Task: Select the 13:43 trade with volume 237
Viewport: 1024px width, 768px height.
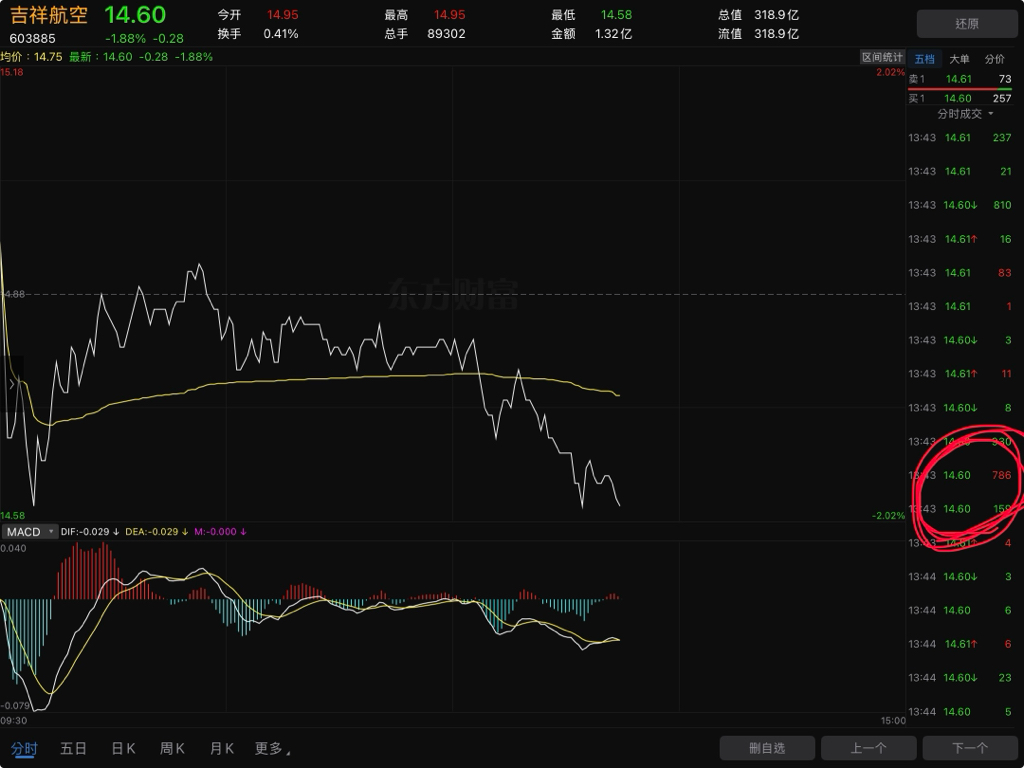Action: point(959,138)
